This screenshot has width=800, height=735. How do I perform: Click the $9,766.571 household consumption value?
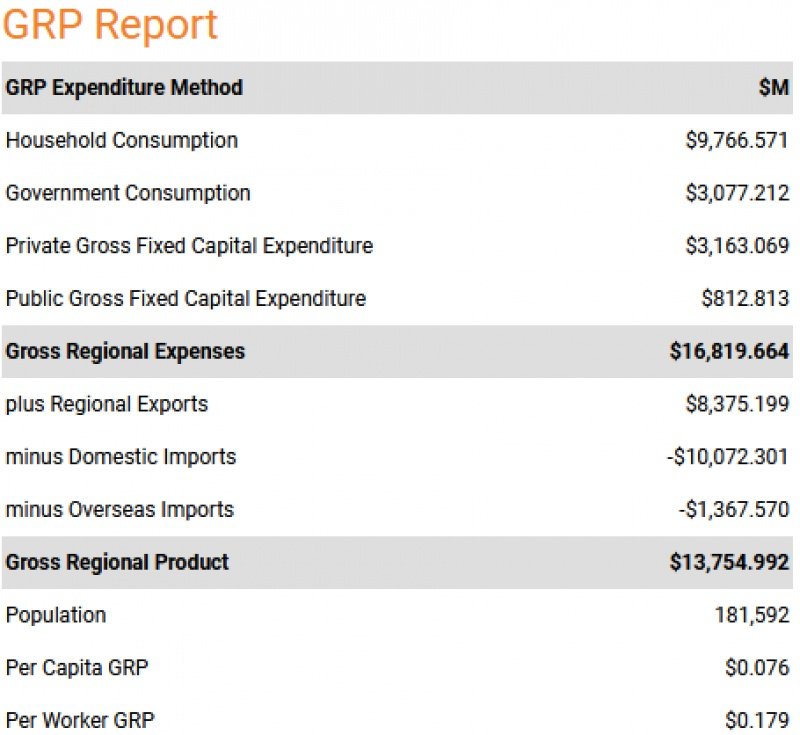pyautogui.click(x=737, y=141)
